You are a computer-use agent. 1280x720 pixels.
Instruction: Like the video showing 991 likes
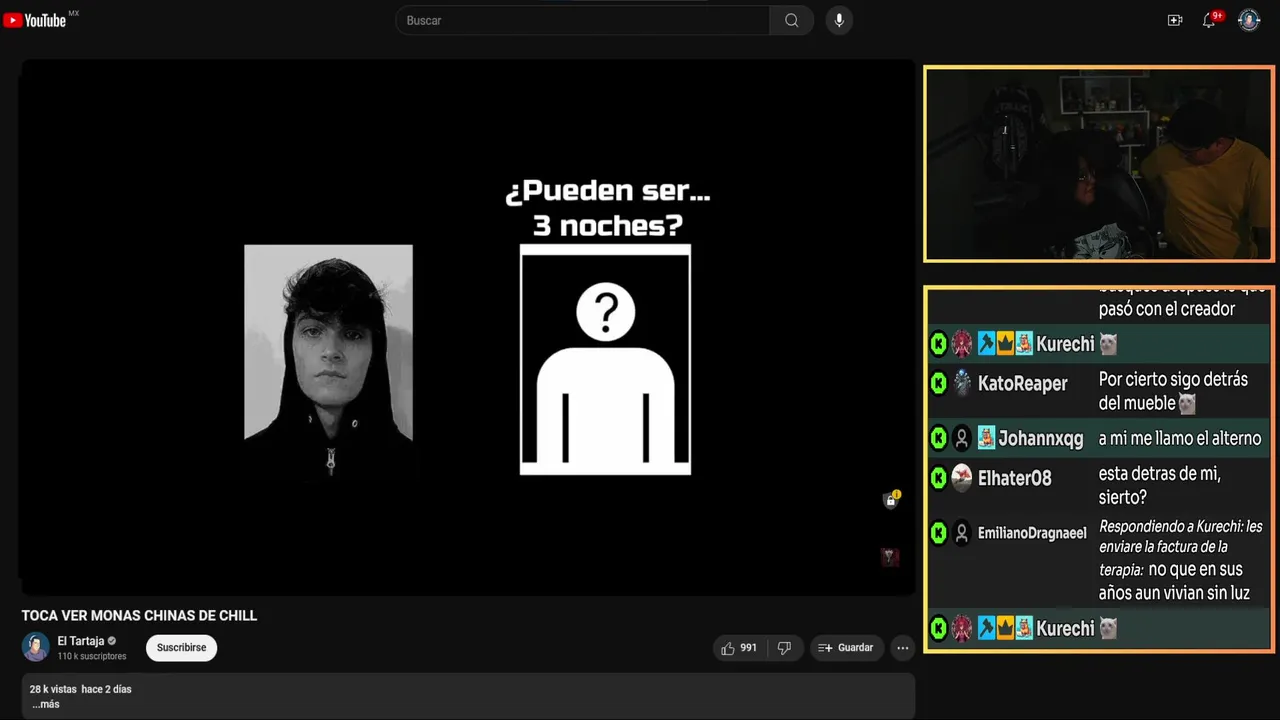pos(739,648)
